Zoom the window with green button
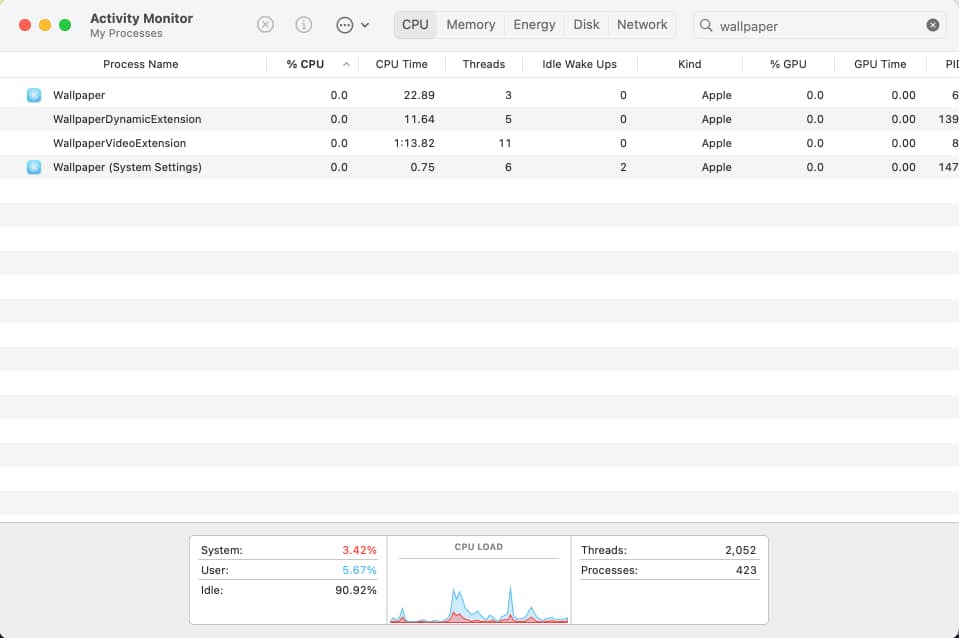Screen dimensions: 959x638 click(65, 25)
